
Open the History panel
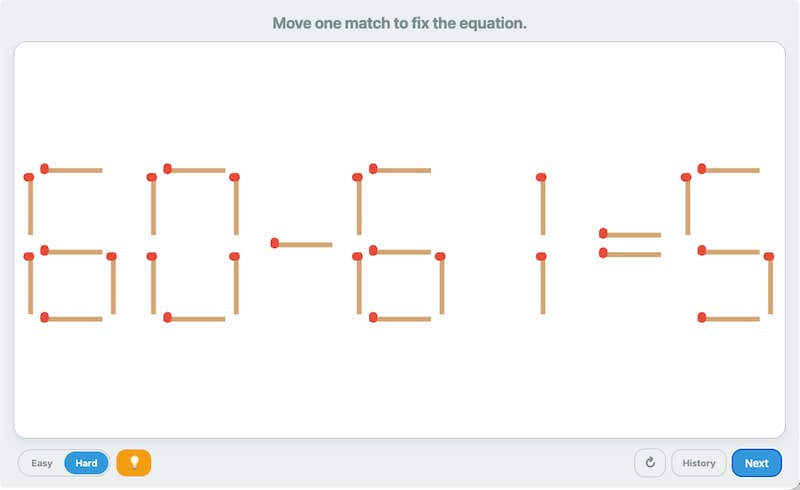[x=699, y=463]
